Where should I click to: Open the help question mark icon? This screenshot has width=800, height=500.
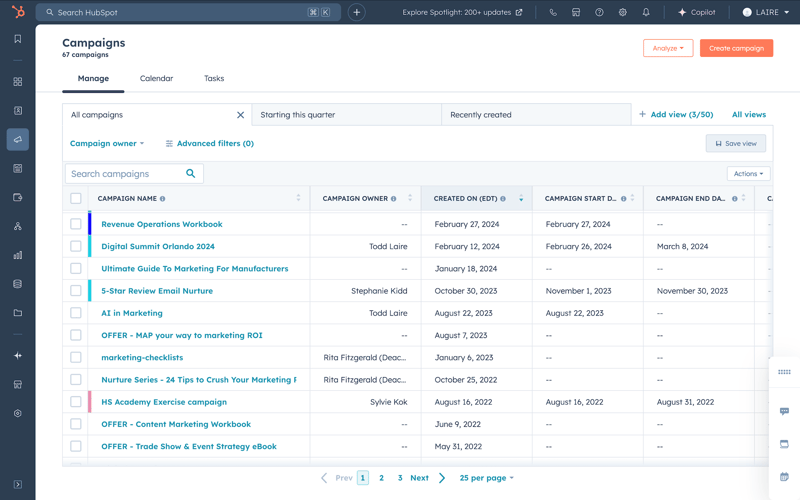pyautogui.click(x=599, y=12)
